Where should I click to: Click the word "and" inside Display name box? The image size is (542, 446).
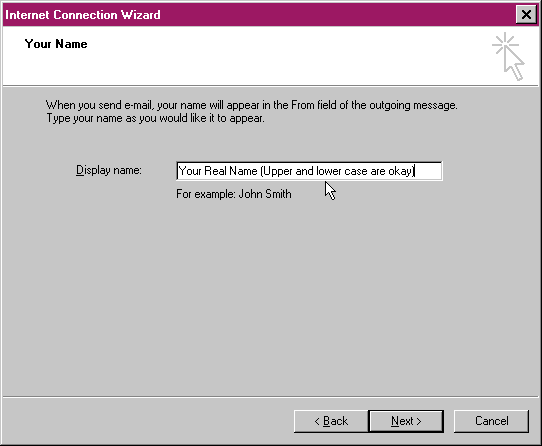(x=304, y=171)
